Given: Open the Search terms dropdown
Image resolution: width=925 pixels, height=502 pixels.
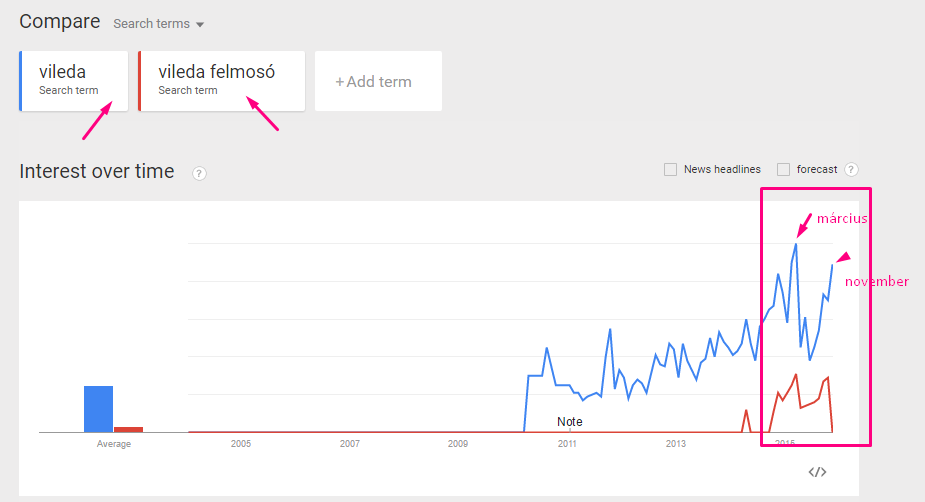Looking at the screenshot, I should 158,24.
